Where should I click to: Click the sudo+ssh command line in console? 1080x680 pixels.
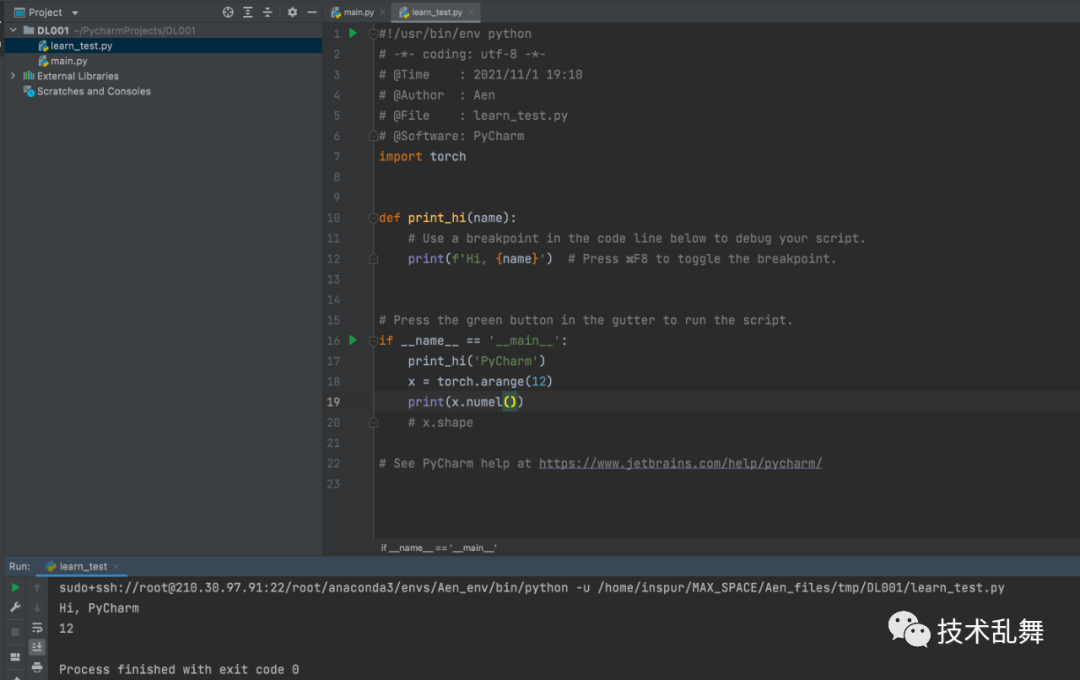pyautogui.click(x=532, y=588)
